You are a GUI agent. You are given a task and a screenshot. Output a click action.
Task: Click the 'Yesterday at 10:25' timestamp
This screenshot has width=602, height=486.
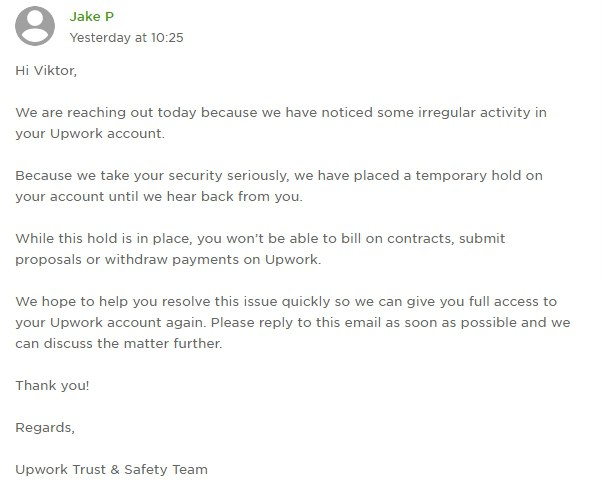click(x=126, y=38)
